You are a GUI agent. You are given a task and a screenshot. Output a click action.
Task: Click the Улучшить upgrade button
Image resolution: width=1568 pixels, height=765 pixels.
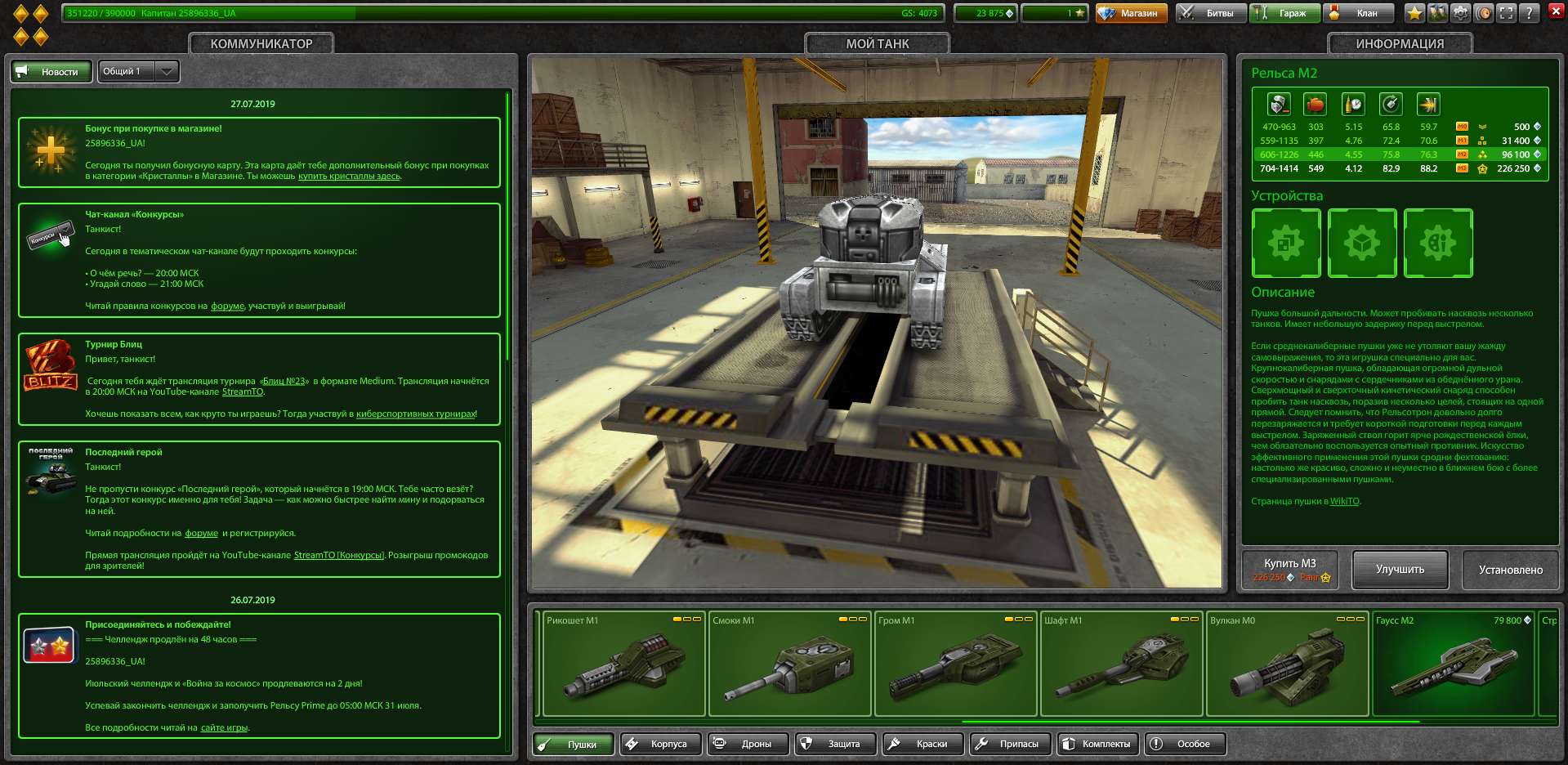point(1400,570)
